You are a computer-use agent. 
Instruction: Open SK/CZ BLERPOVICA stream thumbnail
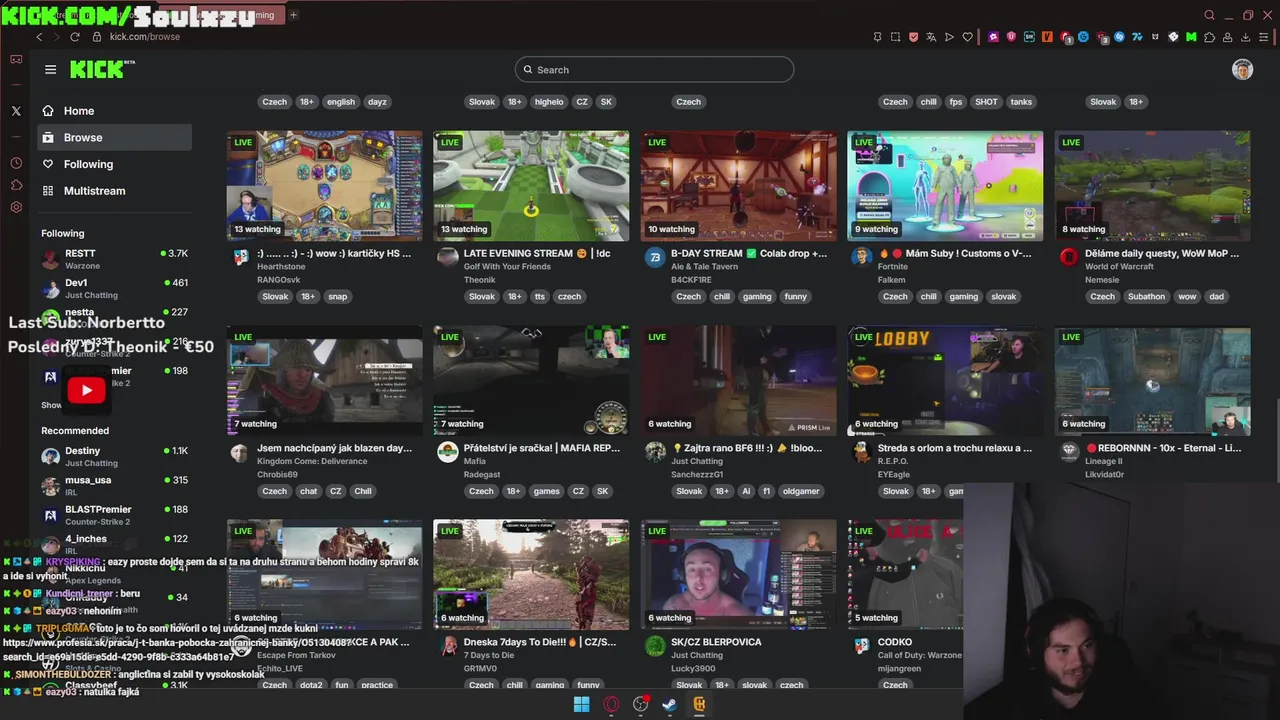click(738, 574)
